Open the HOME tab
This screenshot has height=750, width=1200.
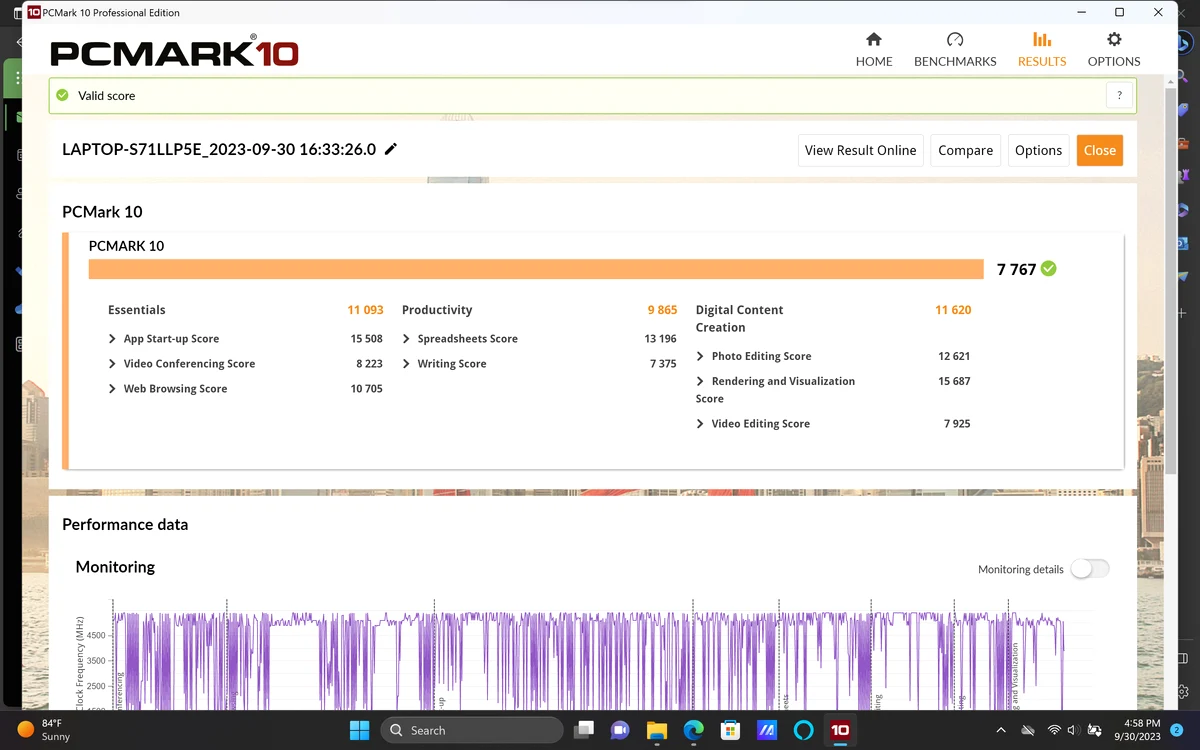873,49
